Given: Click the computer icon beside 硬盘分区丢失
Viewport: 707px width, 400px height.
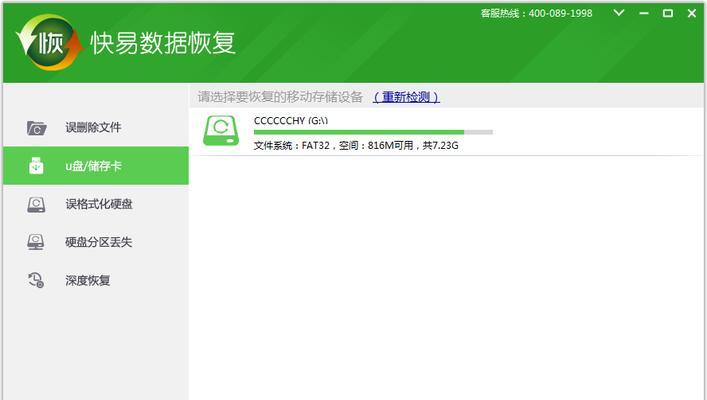Looking at the screenshot, I should [x=36, y=242].
